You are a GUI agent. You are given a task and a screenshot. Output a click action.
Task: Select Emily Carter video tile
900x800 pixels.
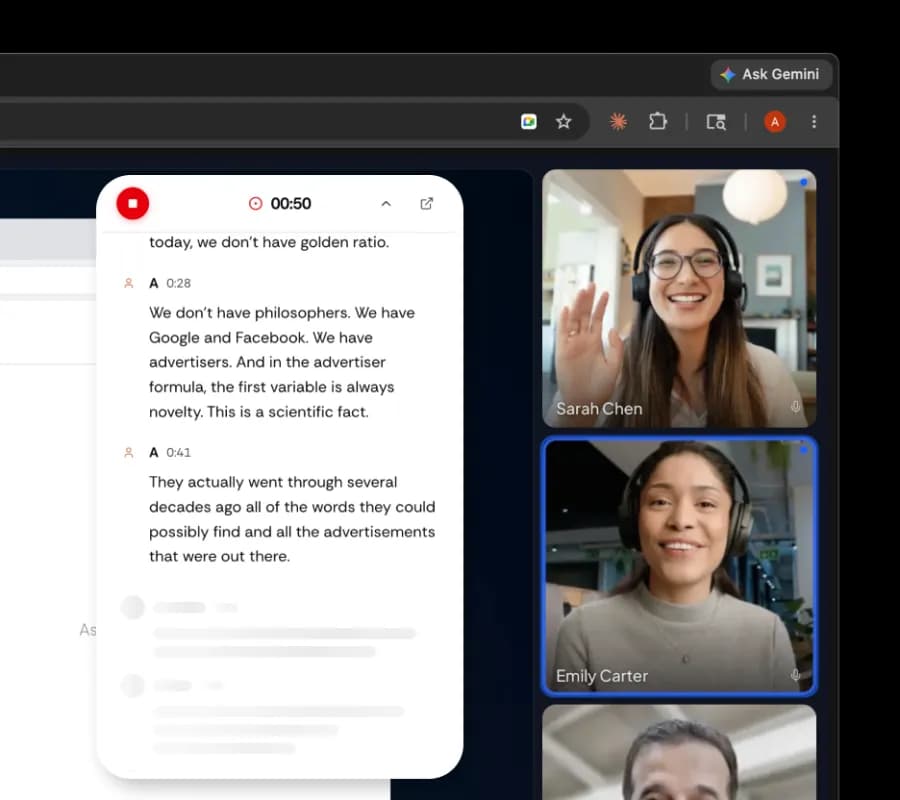tap(679, 566)
